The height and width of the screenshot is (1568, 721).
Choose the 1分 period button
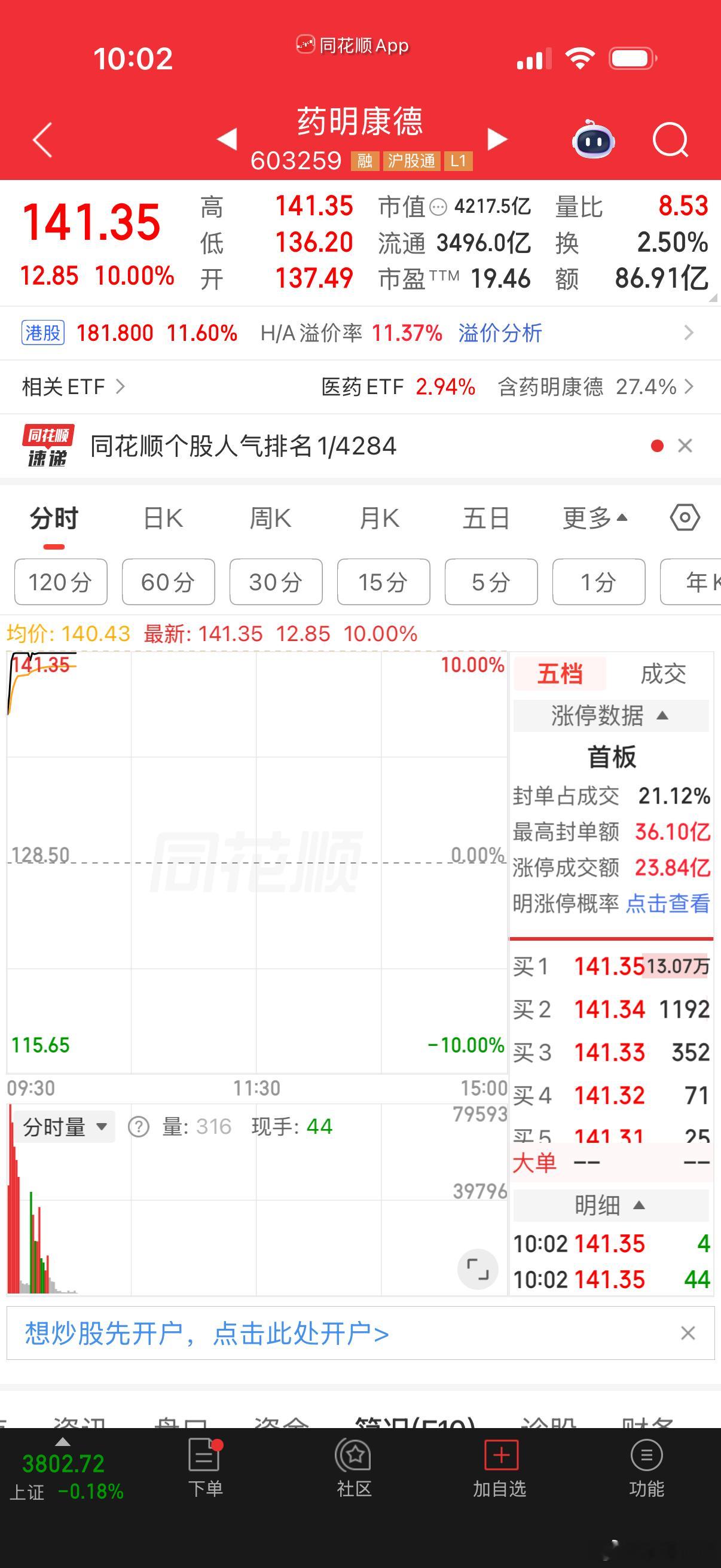click(x=598, y=582)
